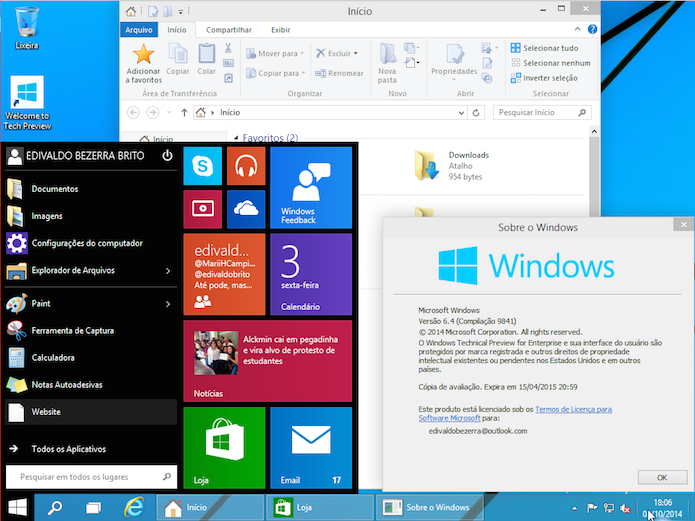
Task: Launch Ferramenta de Captura
Action: tap(91, 330)
